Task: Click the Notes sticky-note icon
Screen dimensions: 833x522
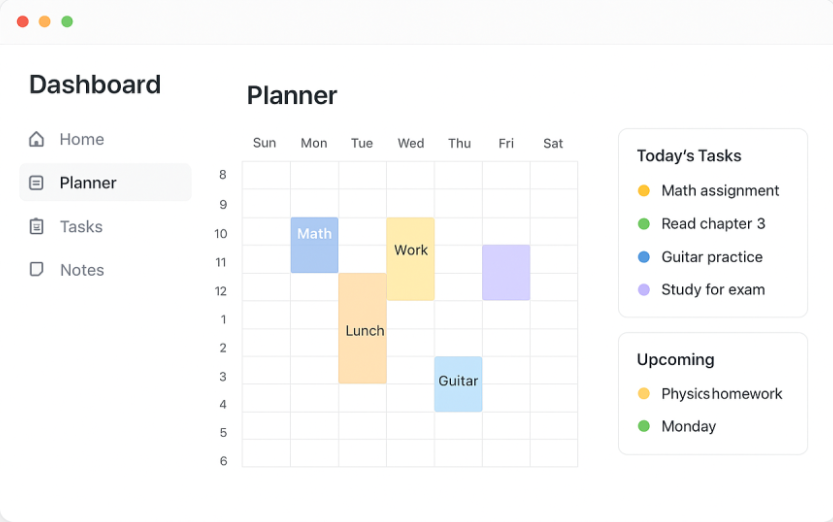Action: pyautogui.click(x=37, y=270)
